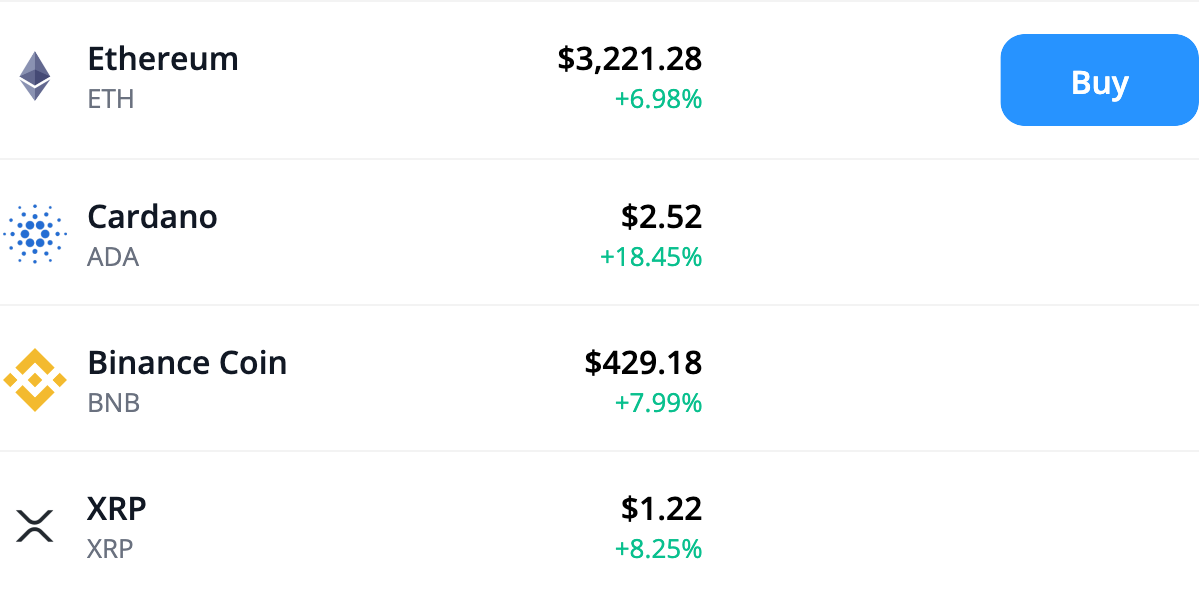Click the ETH ticker symbol
This screenshot has height=596, width=1199.
[x=110, y=99]
